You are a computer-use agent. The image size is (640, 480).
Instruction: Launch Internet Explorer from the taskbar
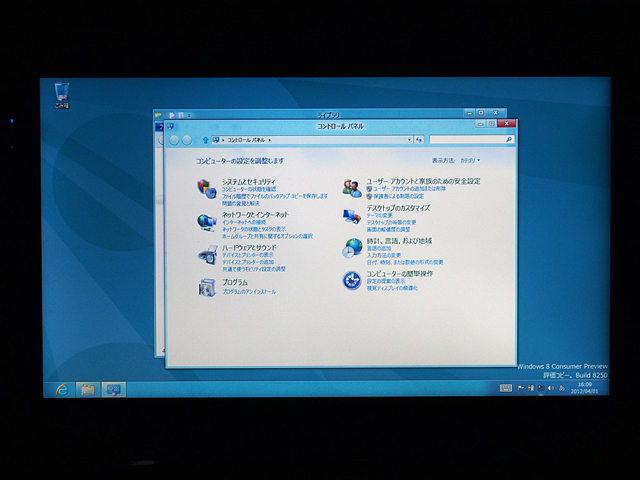click(62, 390)
